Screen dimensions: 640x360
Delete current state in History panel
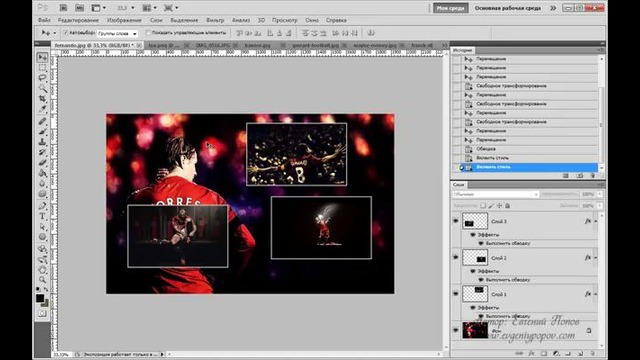(x=593, y=176)
